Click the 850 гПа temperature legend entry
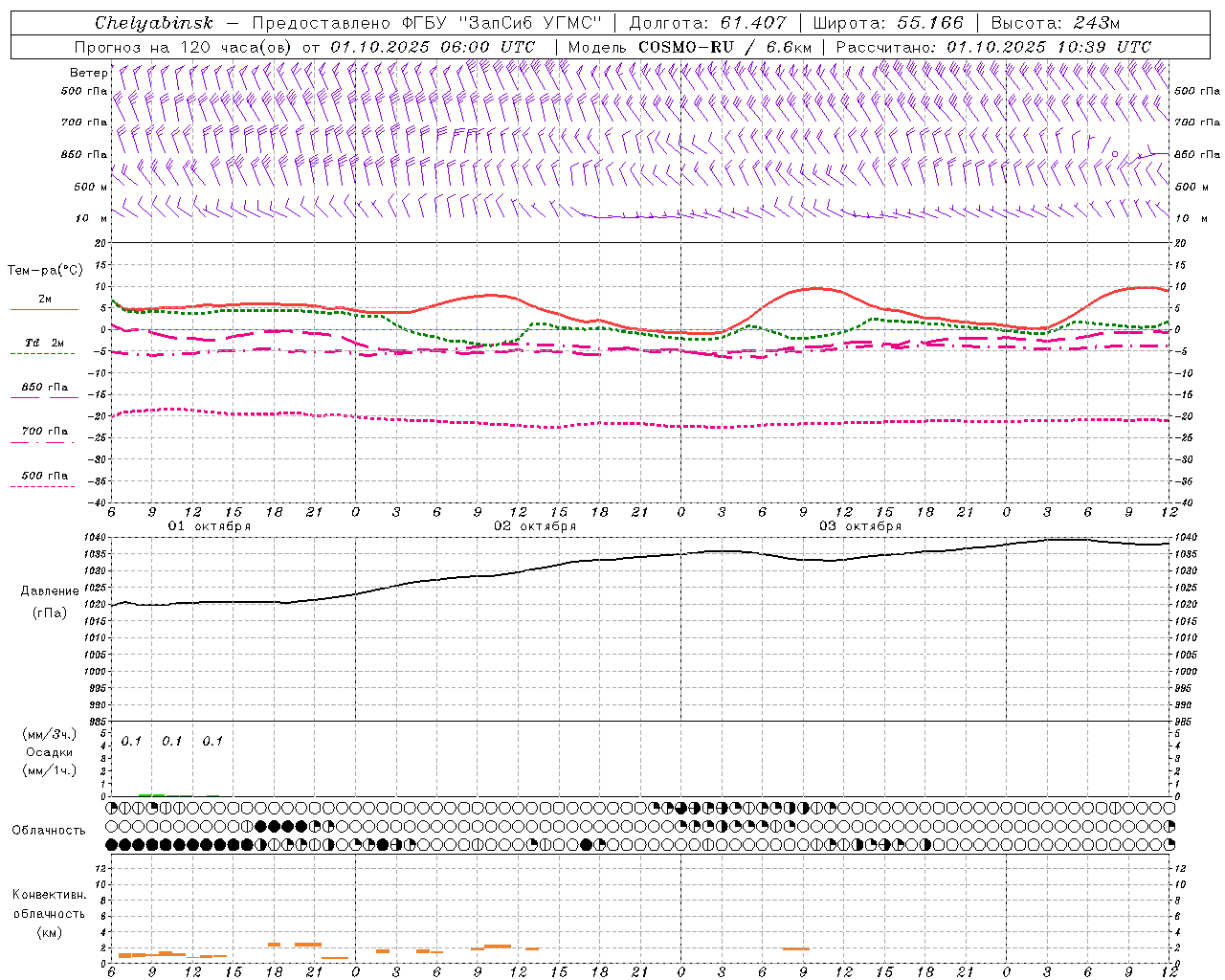 44,388
